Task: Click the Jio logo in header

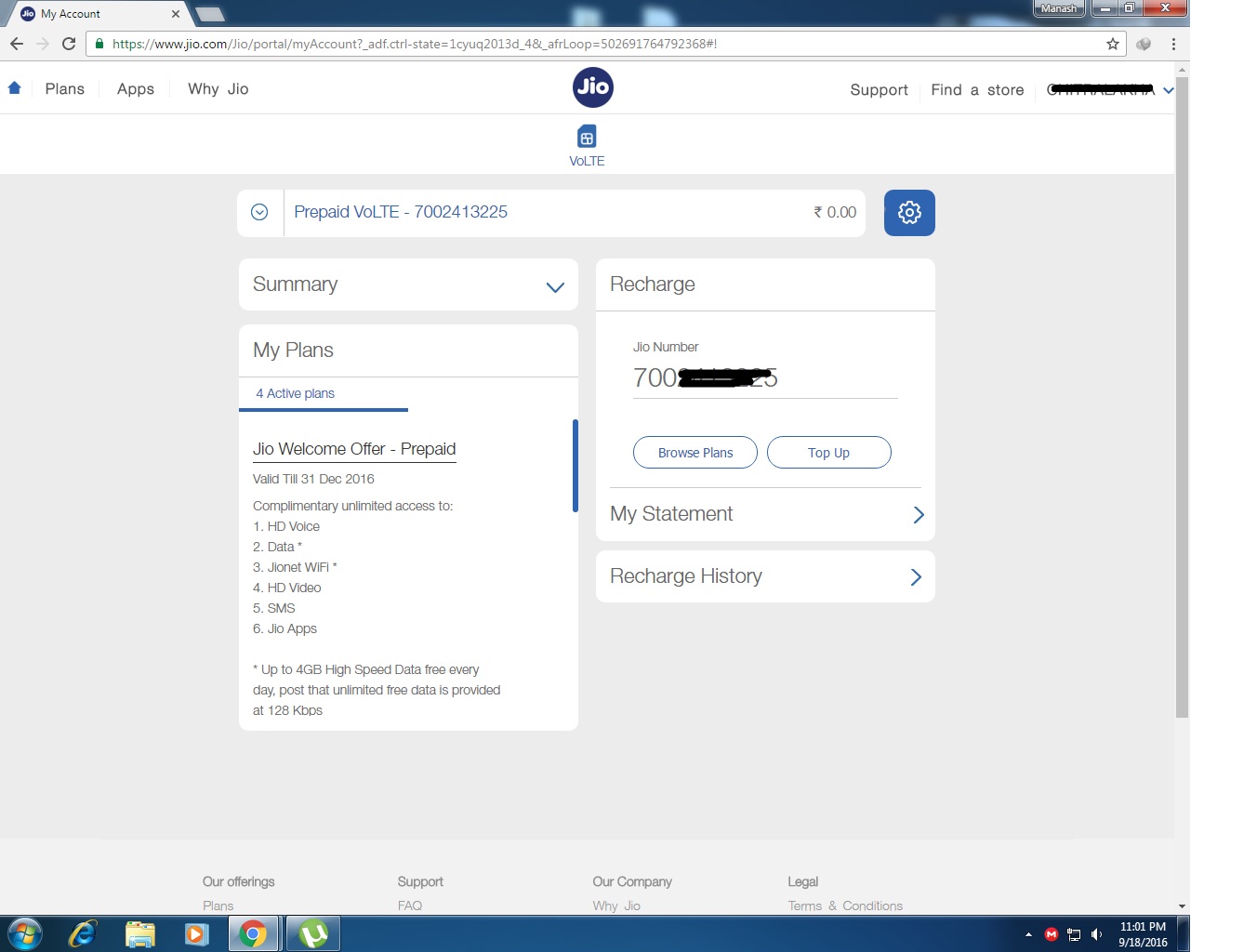Action: pos(592,87)
